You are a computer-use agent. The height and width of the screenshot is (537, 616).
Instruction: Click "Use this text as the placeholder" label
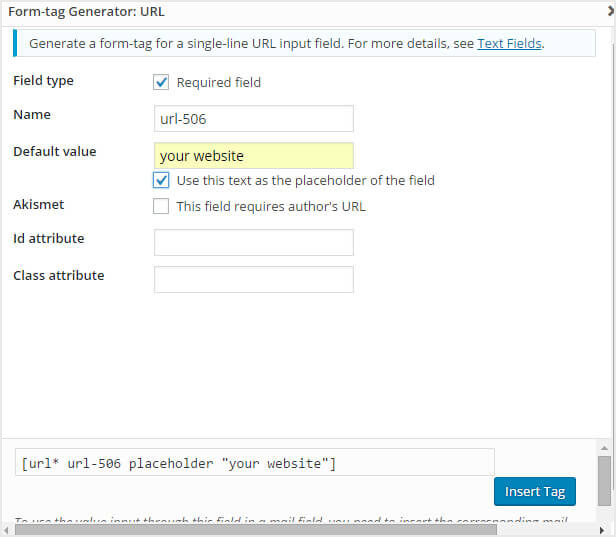[x=305, y=181]
